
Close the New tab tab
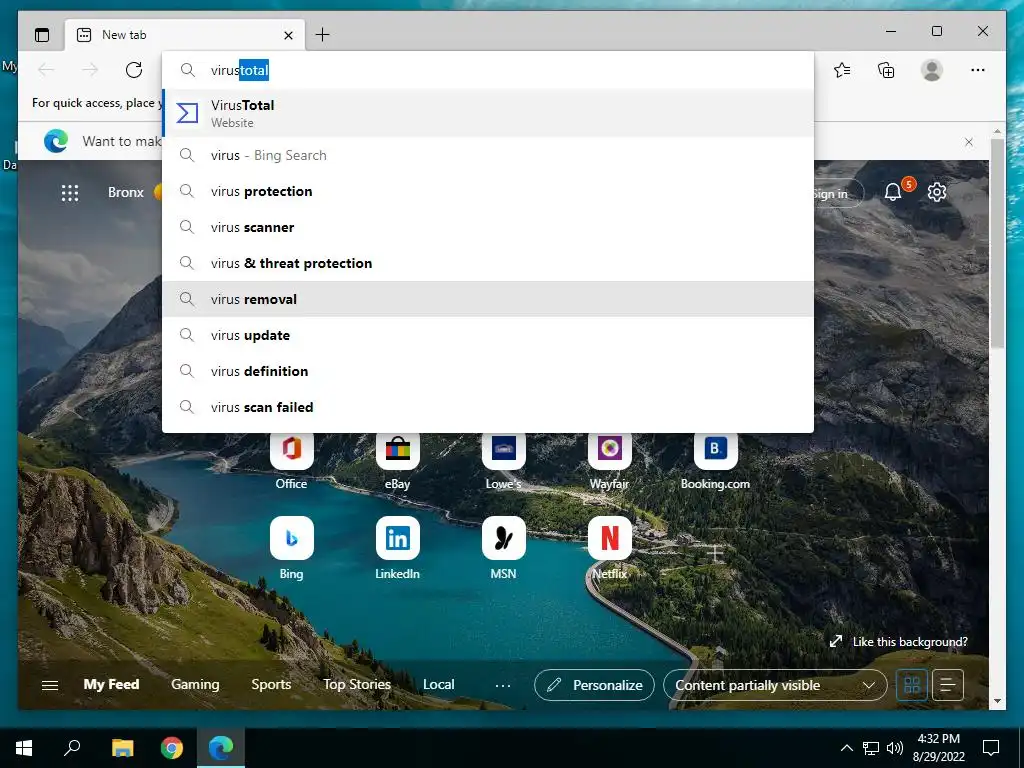pyautogui.click(x=288, y=35)
